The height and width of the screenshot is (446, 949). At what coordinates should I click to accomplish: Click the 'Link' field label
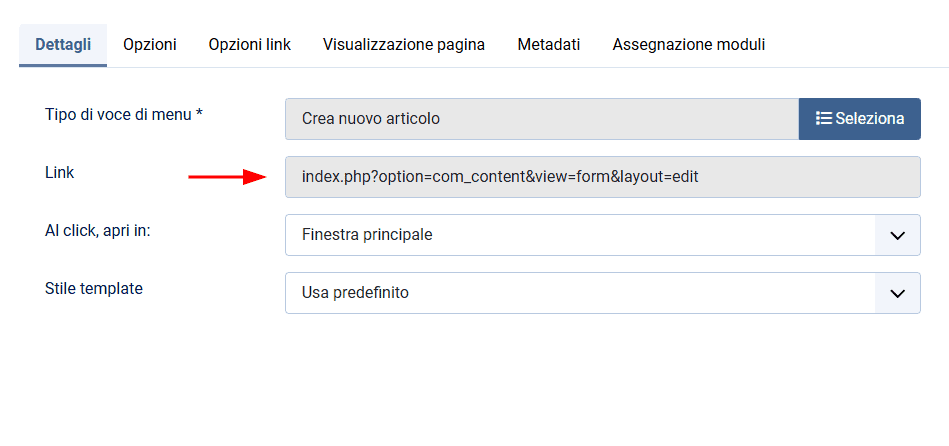(x=60, y=172)
